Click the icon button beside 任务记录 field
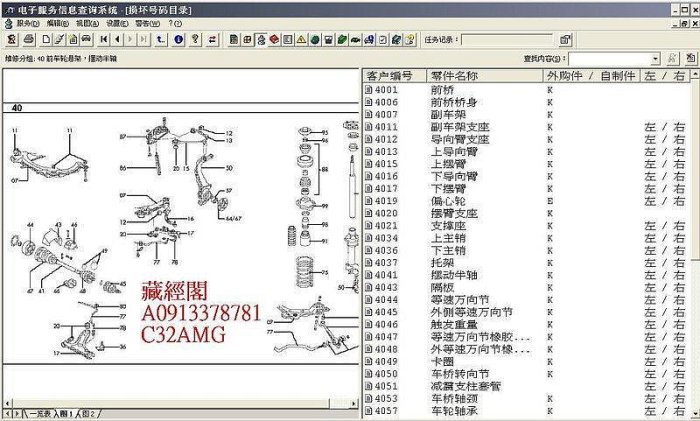 pos(566,40)
